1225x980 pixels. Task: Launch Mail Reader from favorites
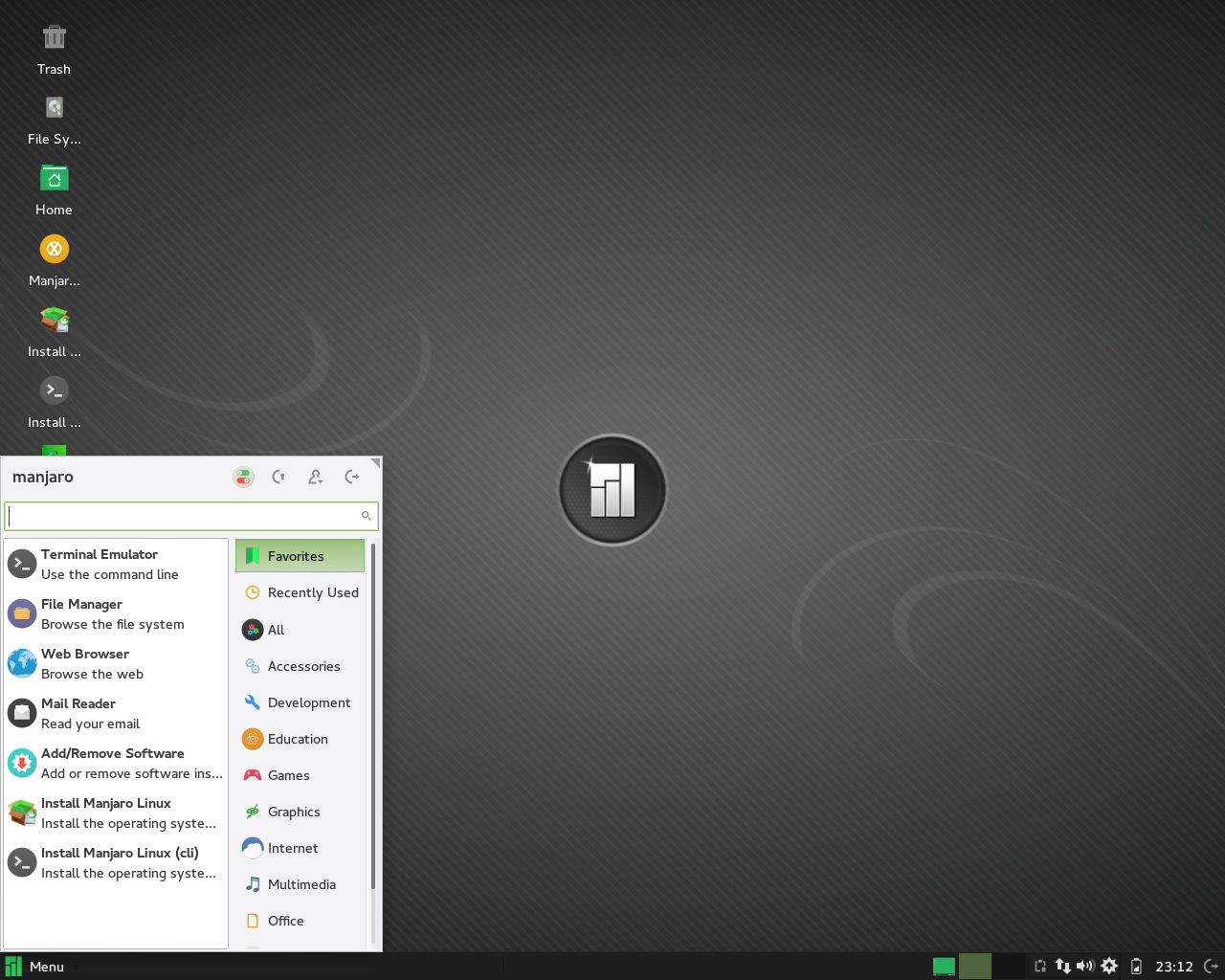coord(116,713)
